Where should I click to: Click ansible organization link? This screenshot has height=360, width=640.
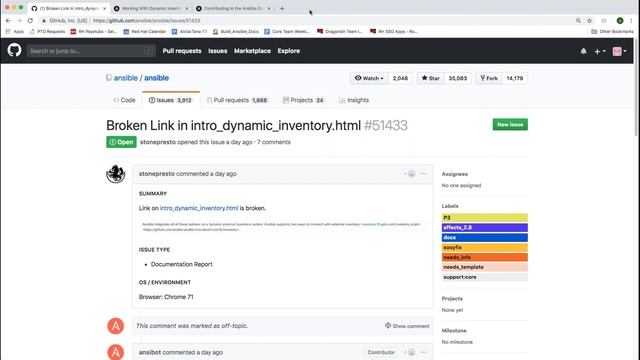point(126,78)
